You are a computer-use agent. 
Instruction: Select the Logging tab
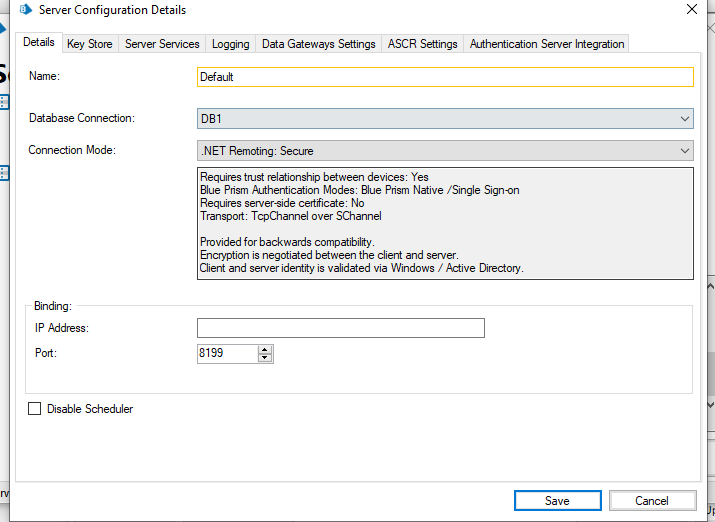(x=230, y=44)
